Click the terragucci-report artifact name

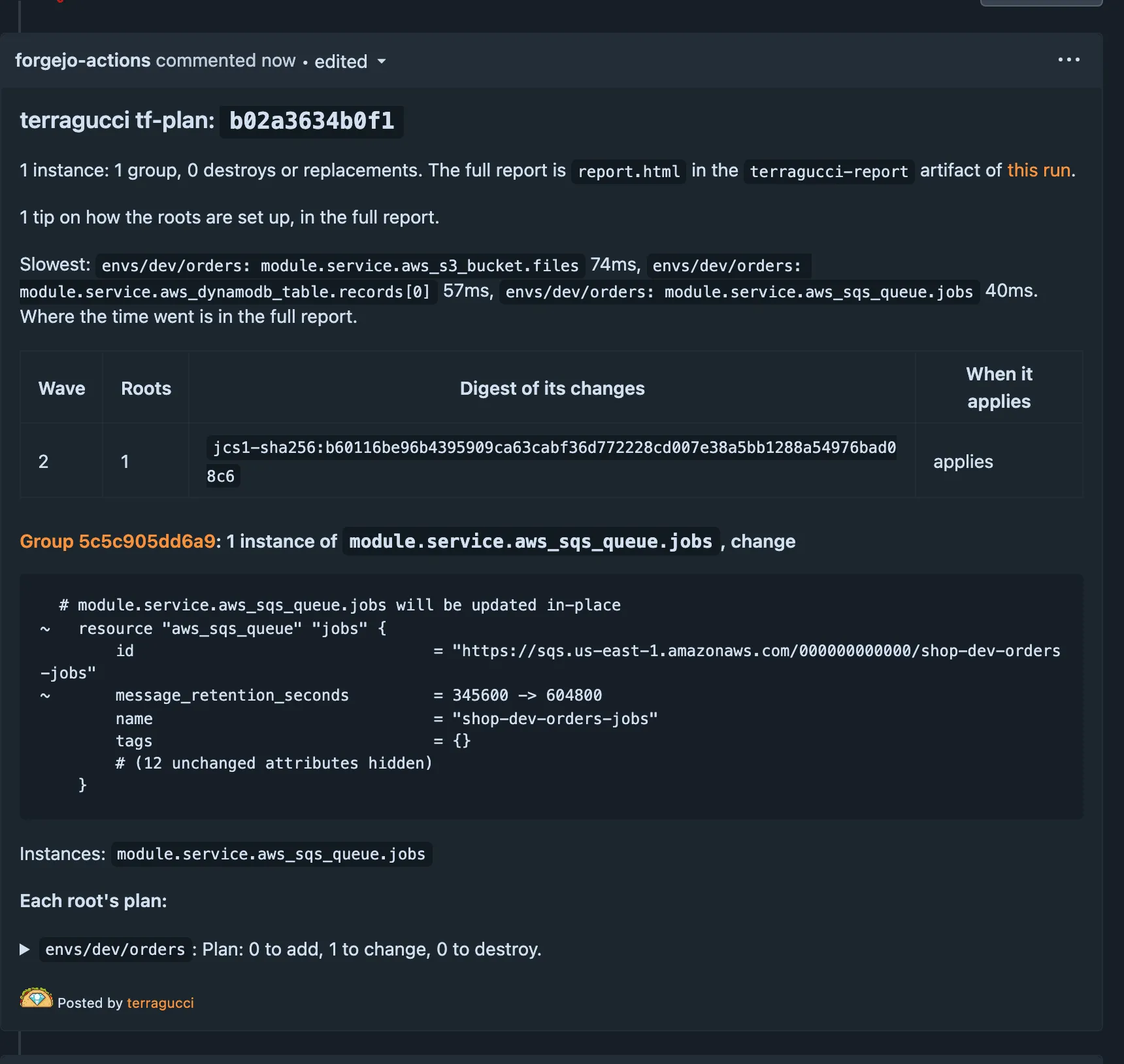tap(829, 171)
